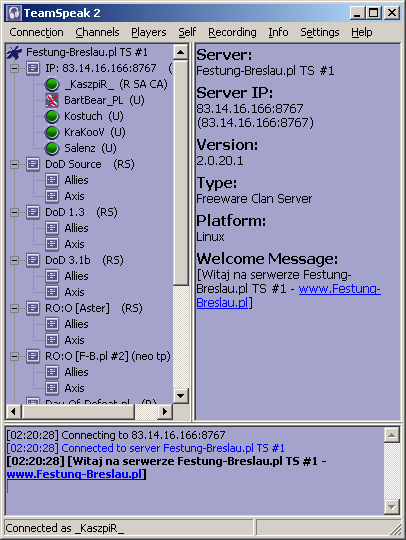Open the Self menu
This screenshot has height=540, width=406.
[x=187, y=32]
